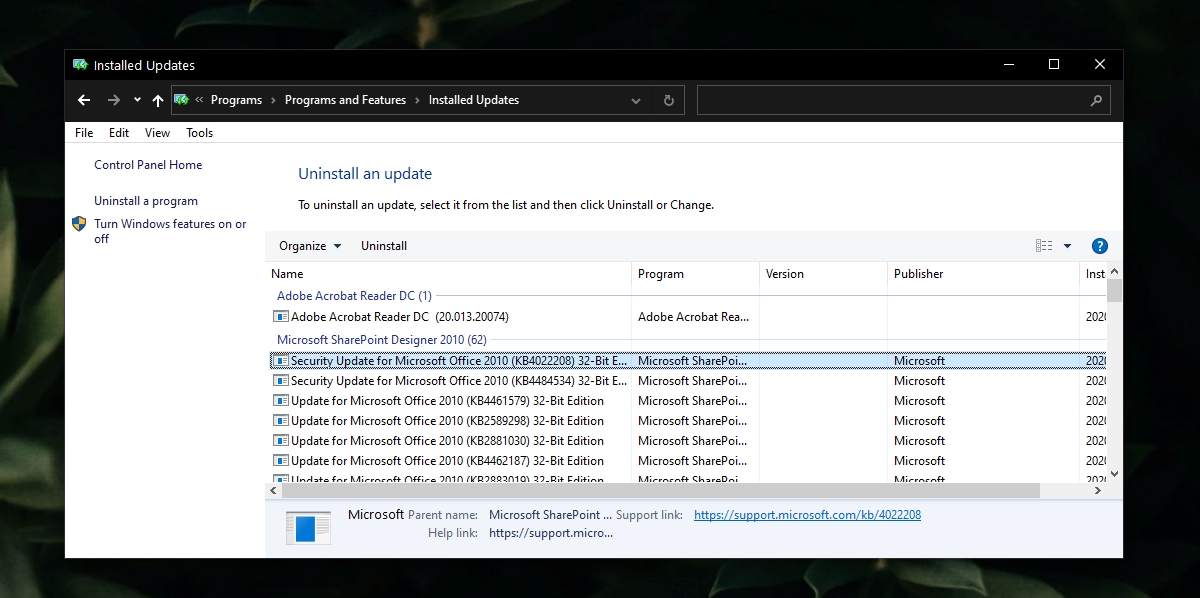Click icon beside Security Update KB4484534
This screenshot has width=1200, height=598.
coord(281,381)
